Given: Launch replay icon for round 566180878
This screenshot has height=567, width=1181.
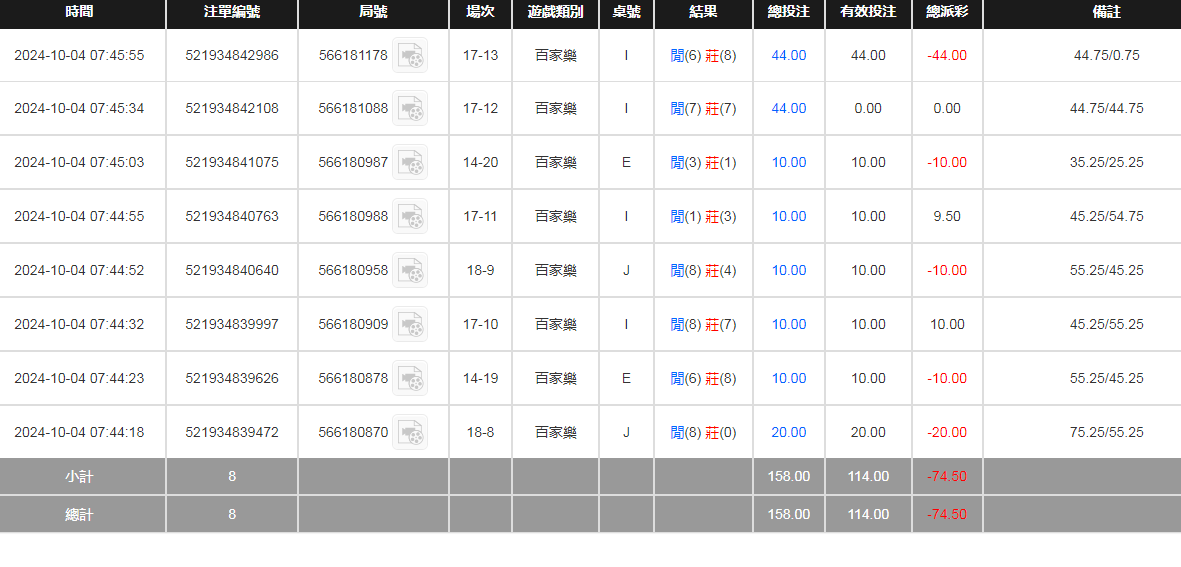Looking at the screenshot, I should 410,378.
